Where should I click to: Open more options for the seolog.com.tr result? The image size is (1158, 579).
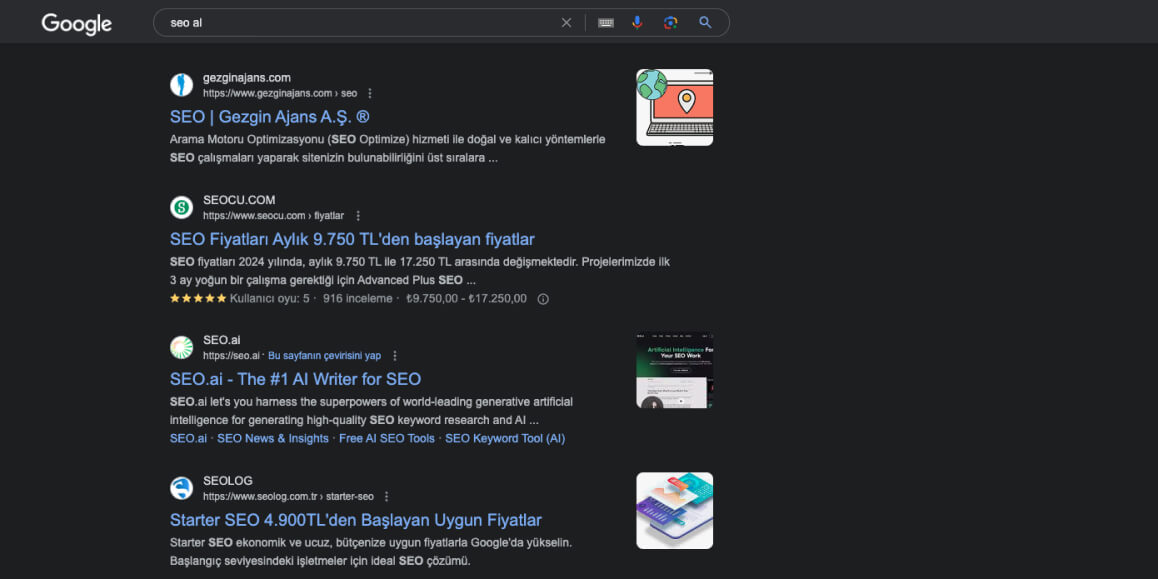click(x=386, y=497)
